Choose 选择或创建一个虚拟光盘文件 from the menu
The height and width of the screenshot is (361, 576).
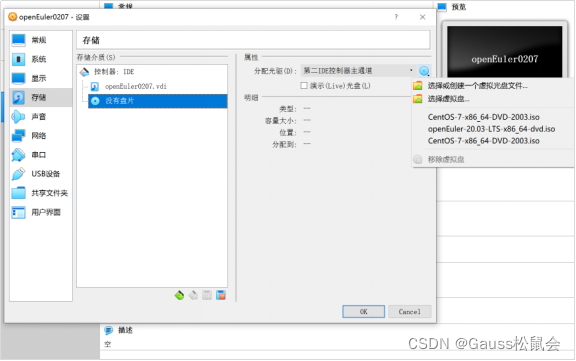[492, 86]
